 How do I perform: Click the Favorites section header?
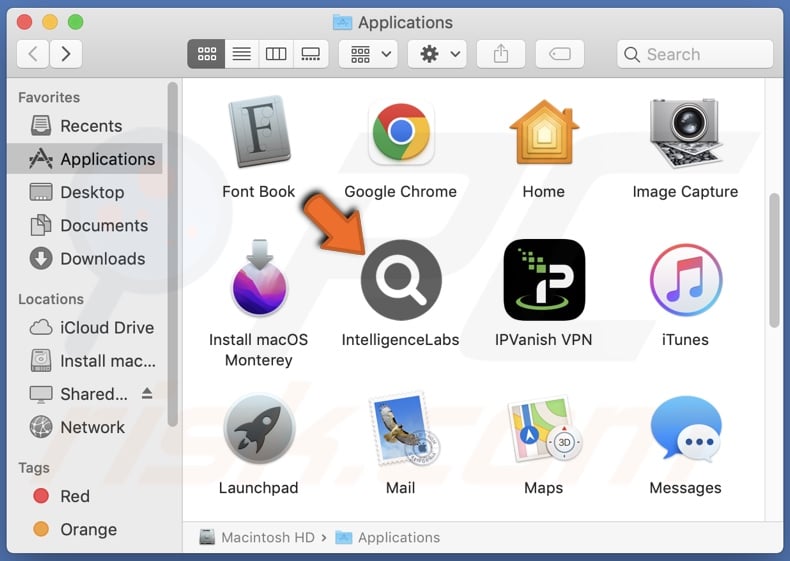[49, 97]
